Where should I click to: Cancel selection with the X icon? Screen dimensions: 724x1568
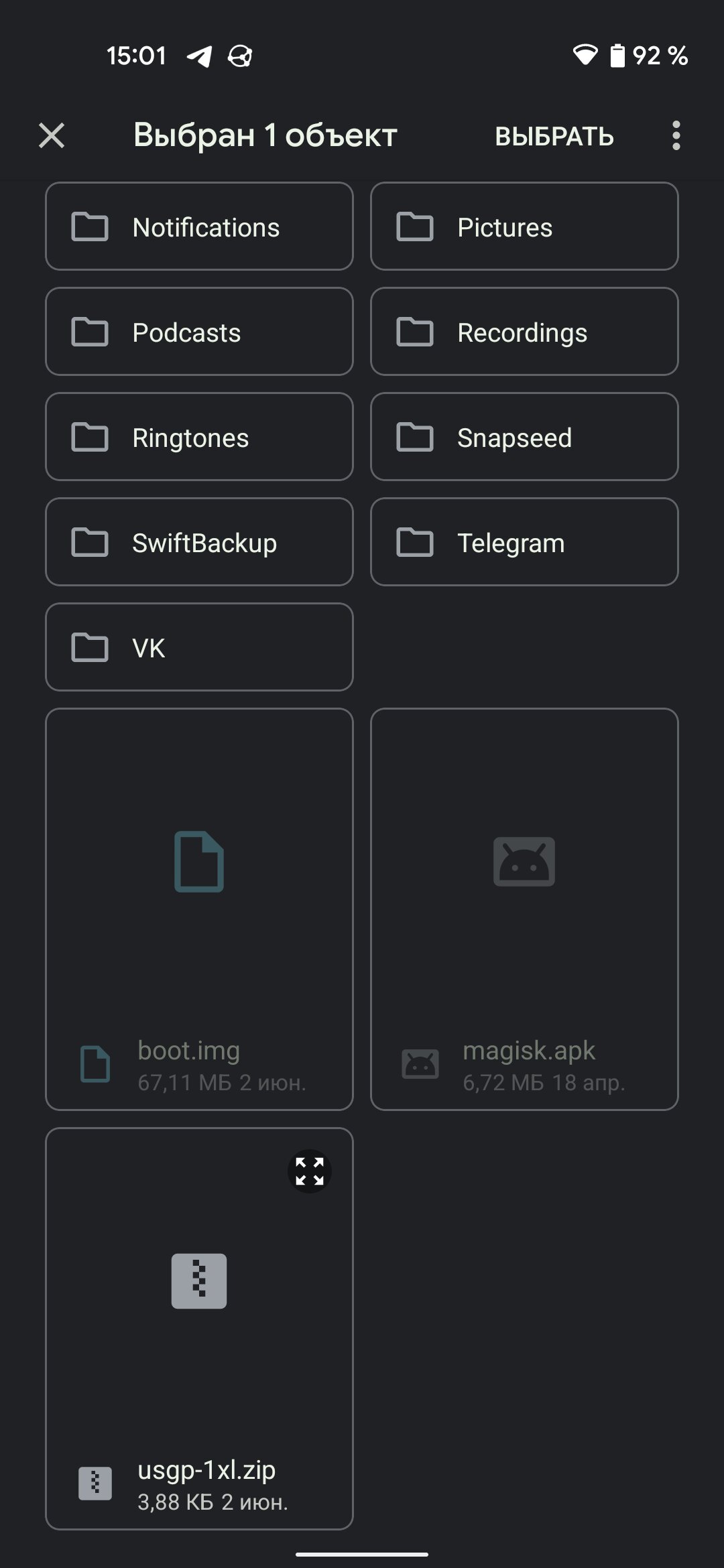point(52,136)
